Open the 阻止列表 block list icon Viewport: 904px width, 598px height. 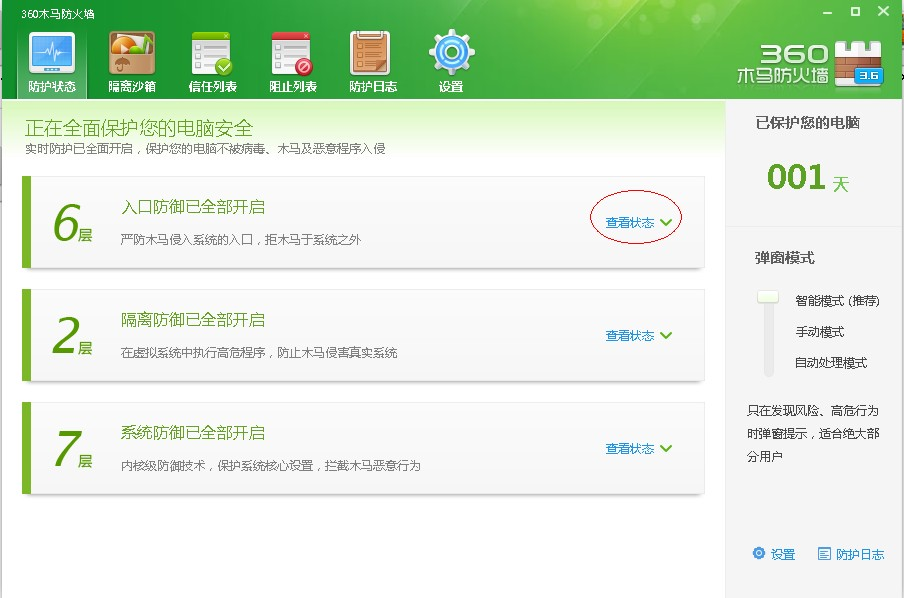(x=292, y=62)
